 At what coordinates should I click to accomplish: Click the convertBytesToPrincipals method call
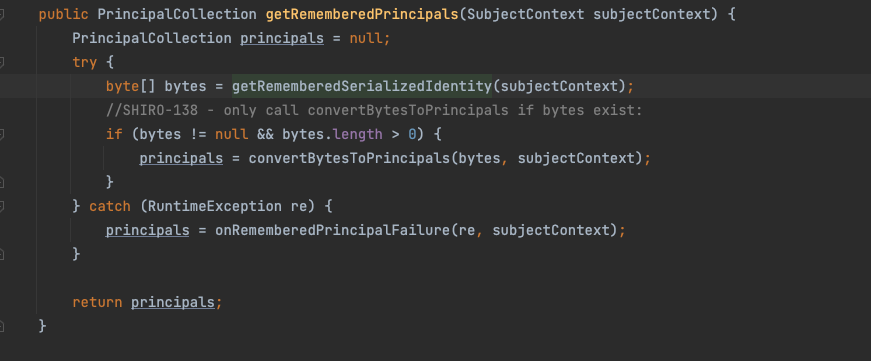click(349, 158)
